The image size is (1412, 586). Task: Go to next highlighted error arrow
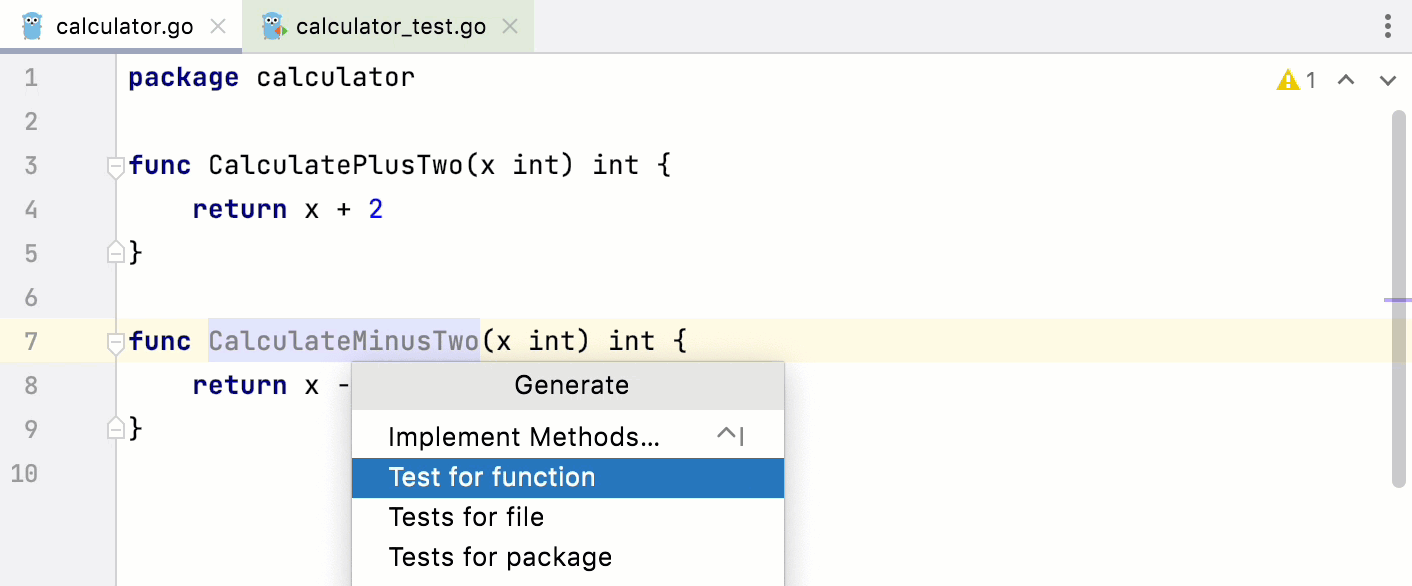(1387, 80)
